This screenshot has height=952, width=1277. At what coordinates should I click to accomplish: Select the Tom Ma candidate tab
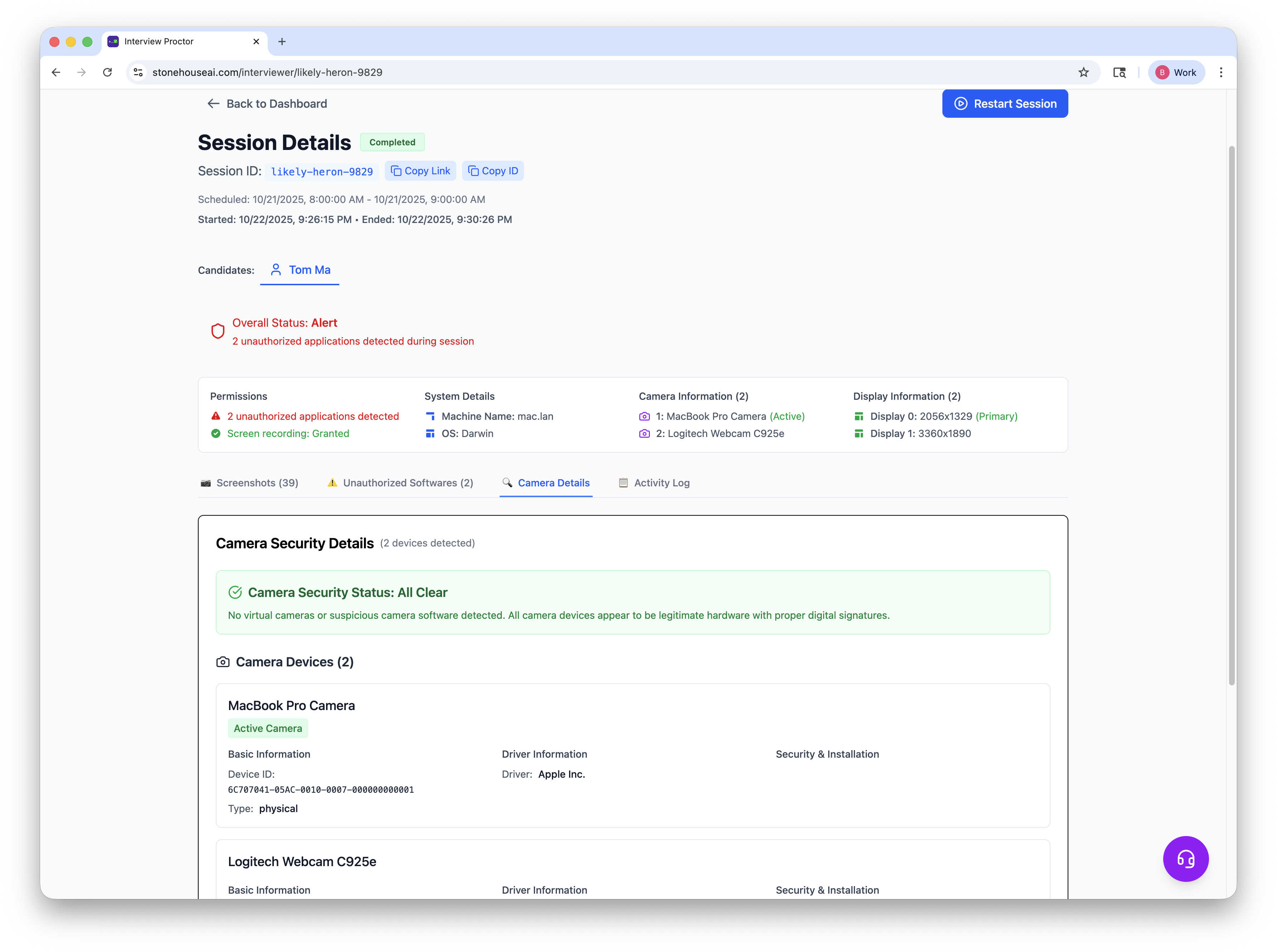[x=300, y=270]
